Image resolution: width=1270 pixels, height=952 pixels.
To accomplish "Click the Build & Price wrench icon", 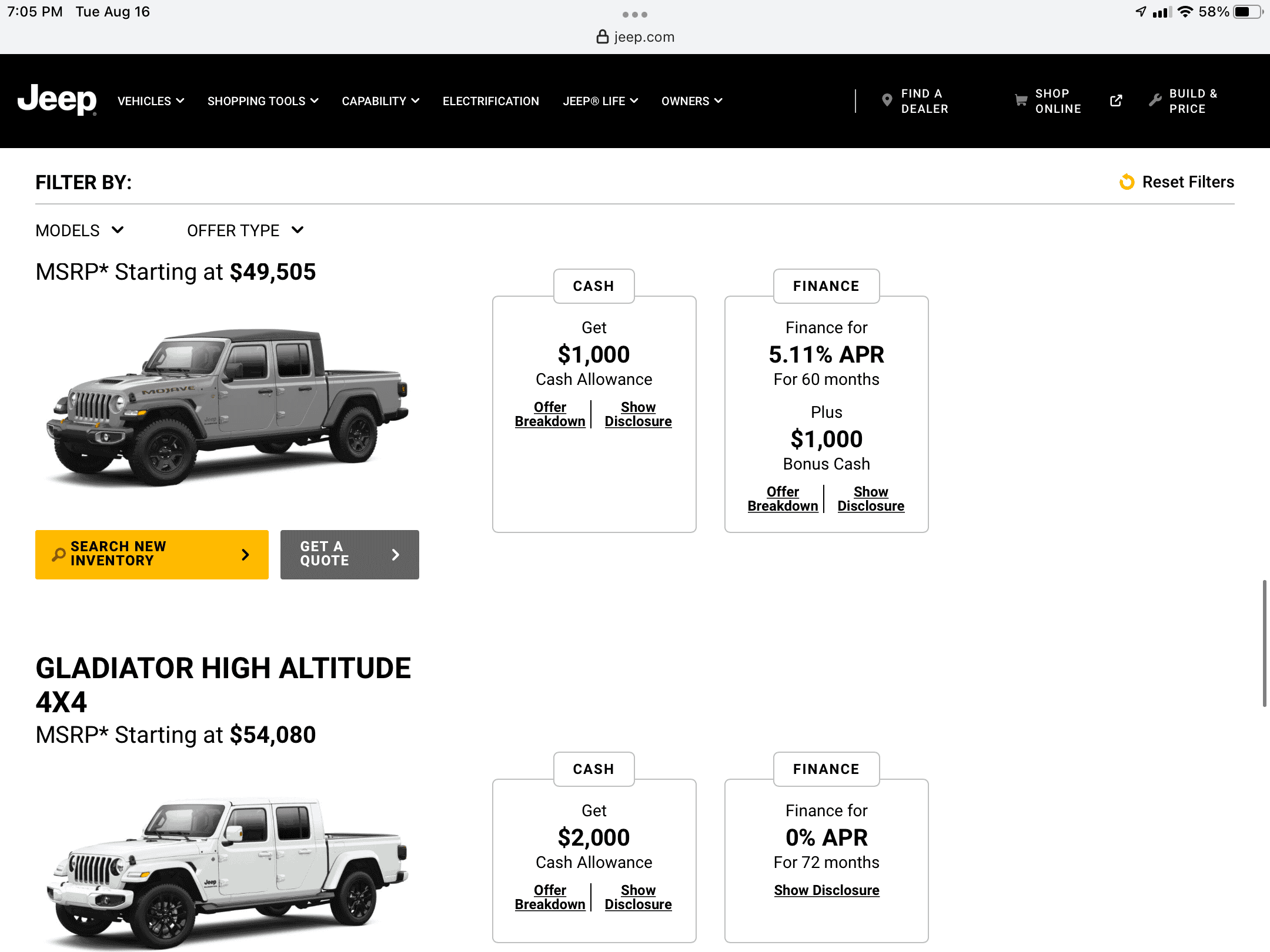I will coord(1155,100).
